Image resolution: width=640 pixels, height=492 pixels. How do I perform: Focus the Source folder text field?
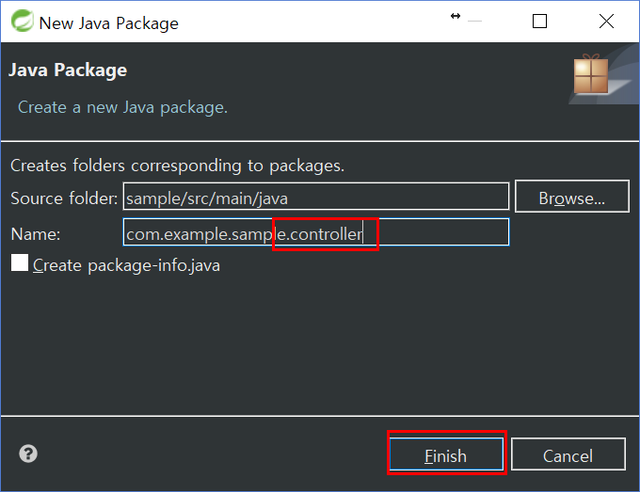[x=315, y=198]
